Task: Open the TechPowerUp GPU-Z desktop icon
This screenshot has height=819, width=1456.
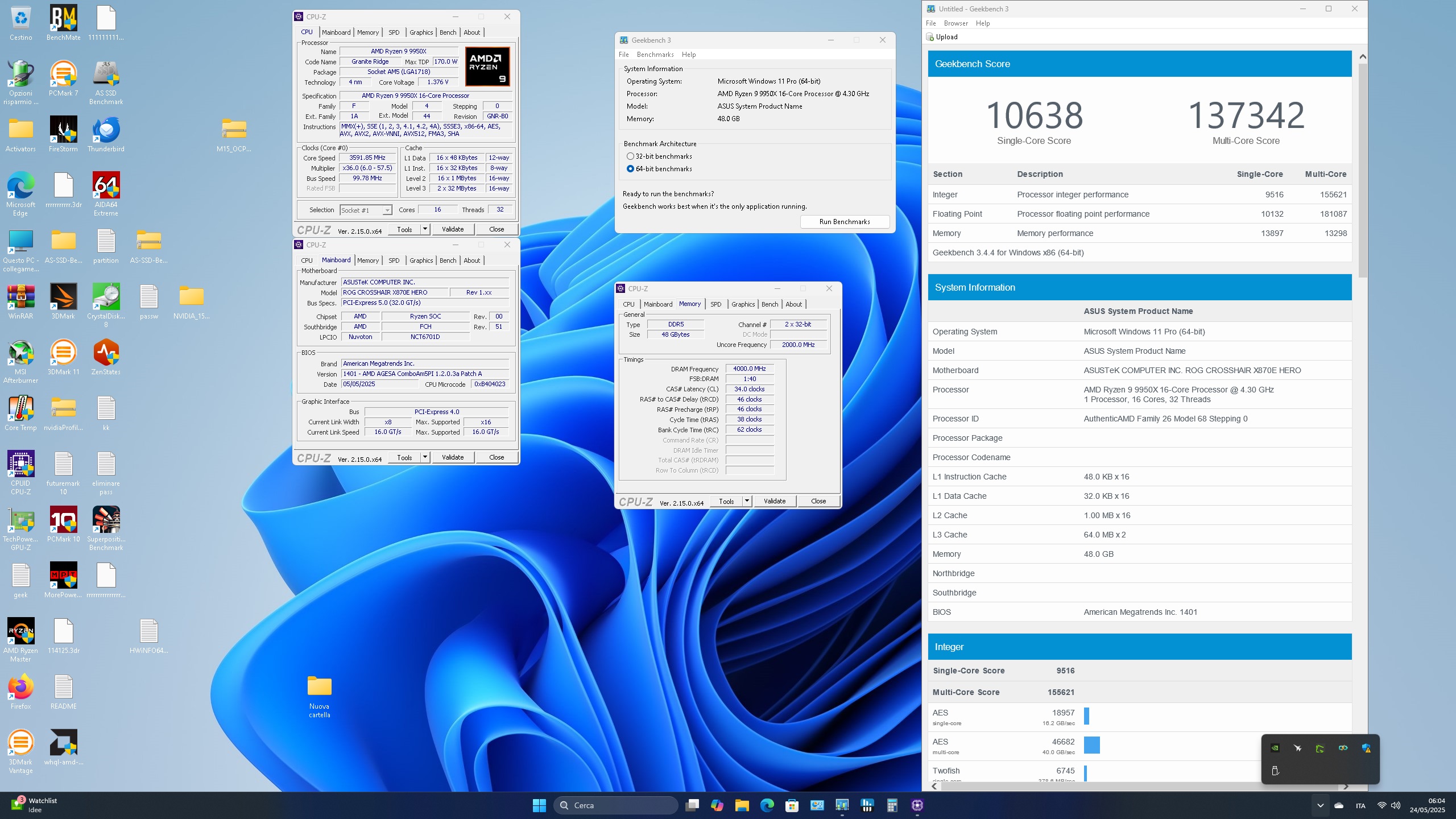Action: click(x=20, y=529)
